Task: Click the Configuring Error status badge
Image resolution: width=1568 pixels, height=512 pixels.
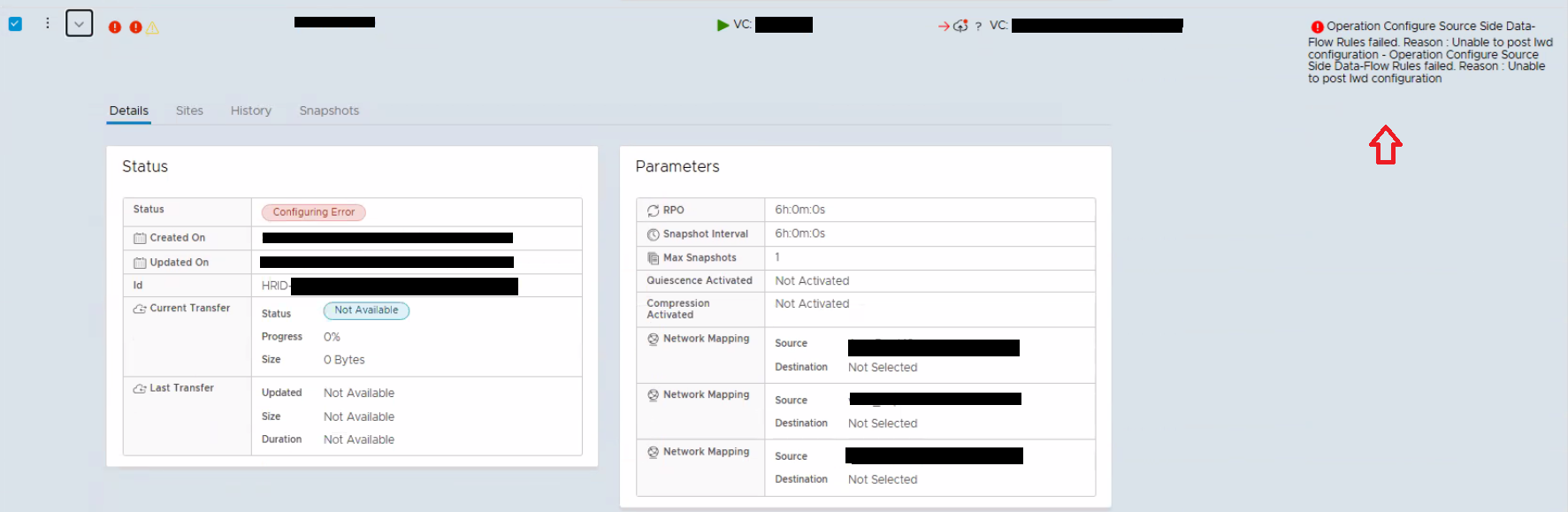Action: pos(313,212)
